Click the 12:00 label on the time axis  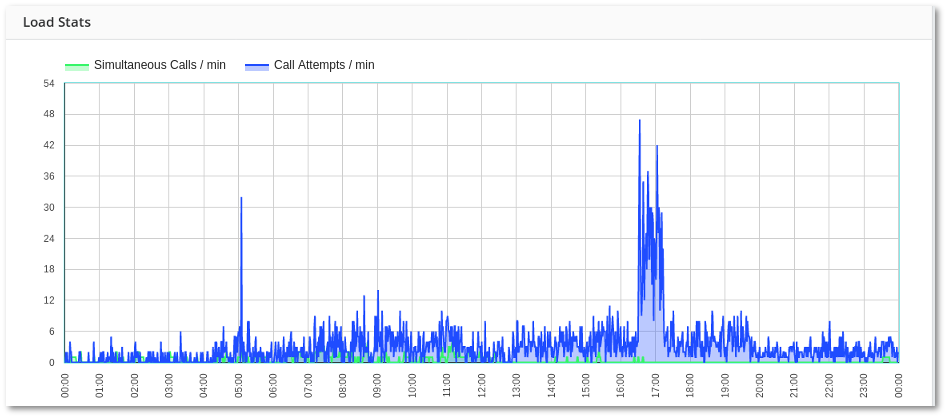[481, 385]
